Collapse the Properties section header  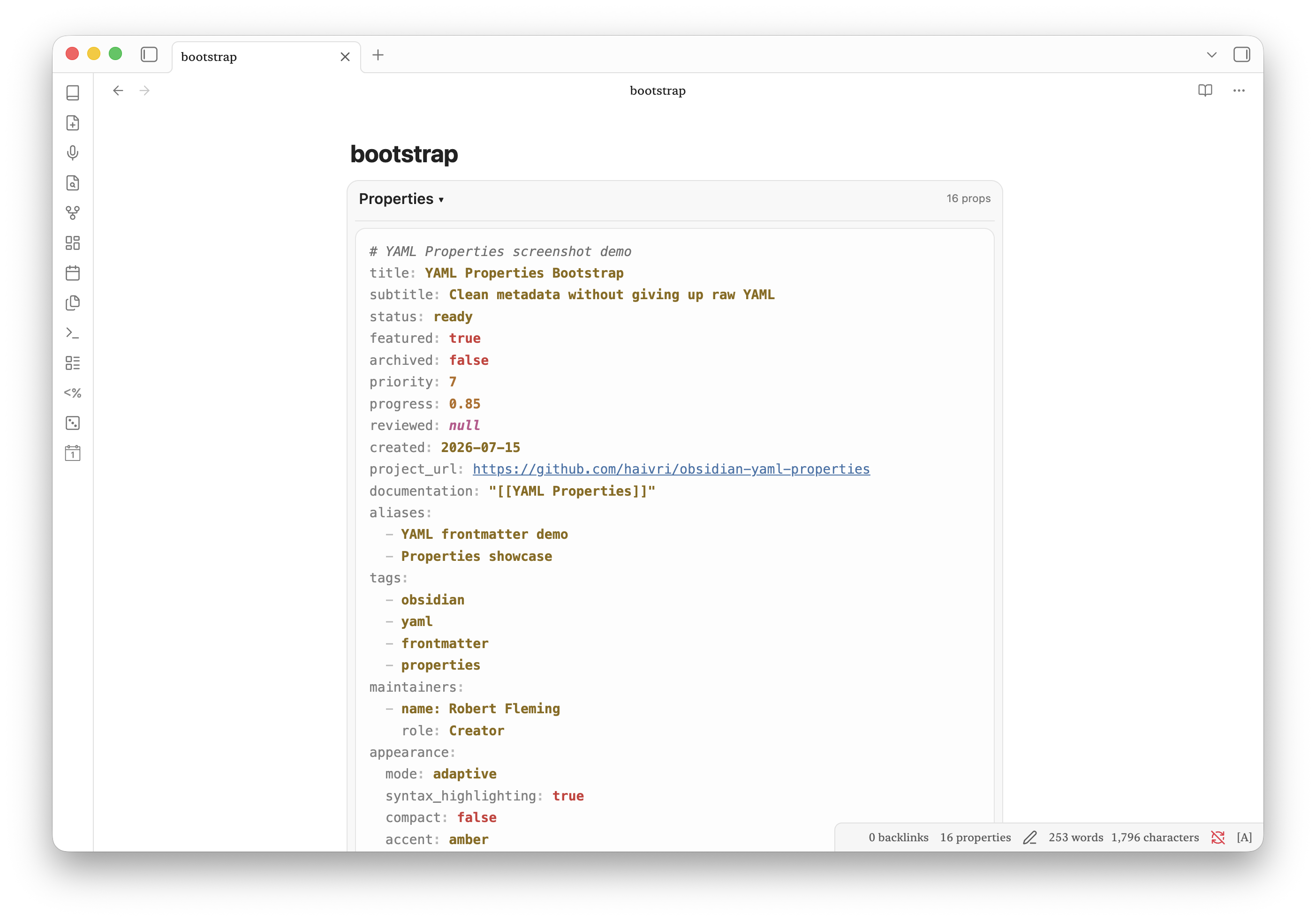(401, 199)
